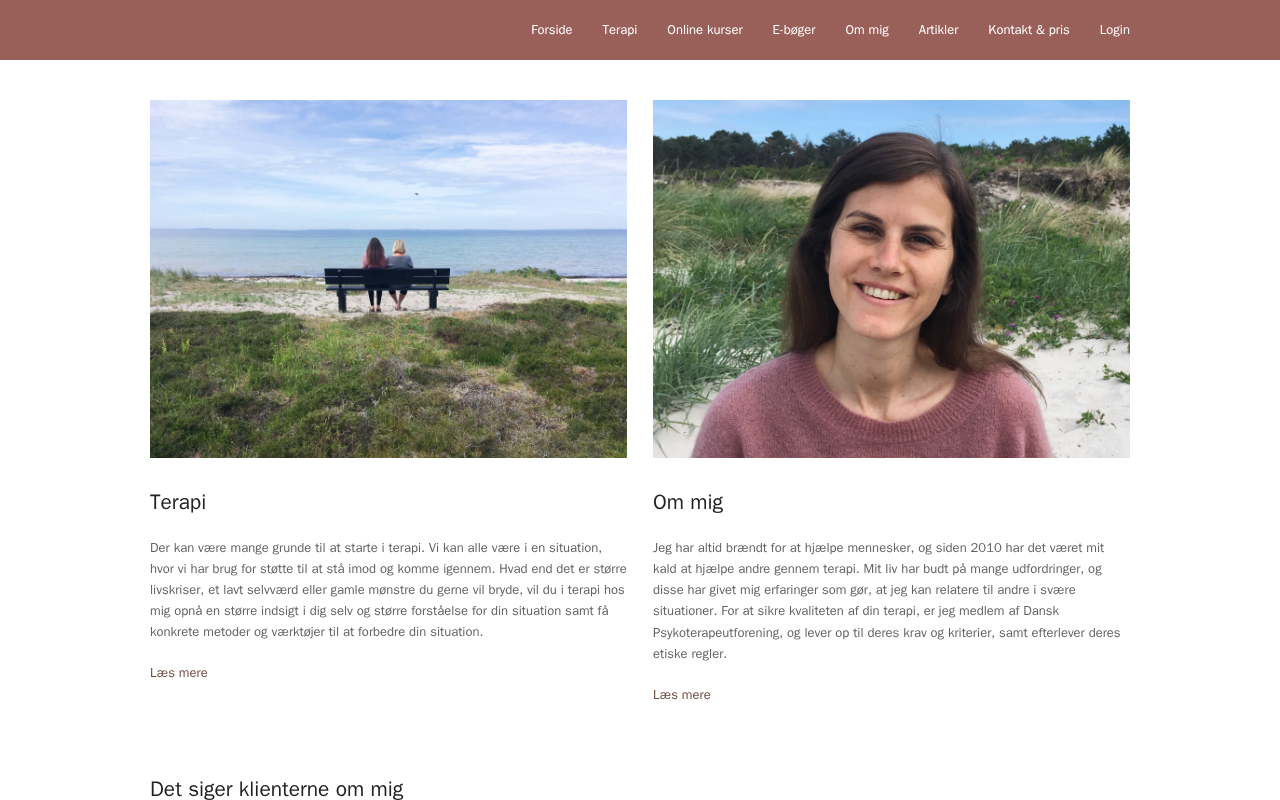Click the two people sitting on the bench
Screen dimensions: 1280x800
coord(387,271)
